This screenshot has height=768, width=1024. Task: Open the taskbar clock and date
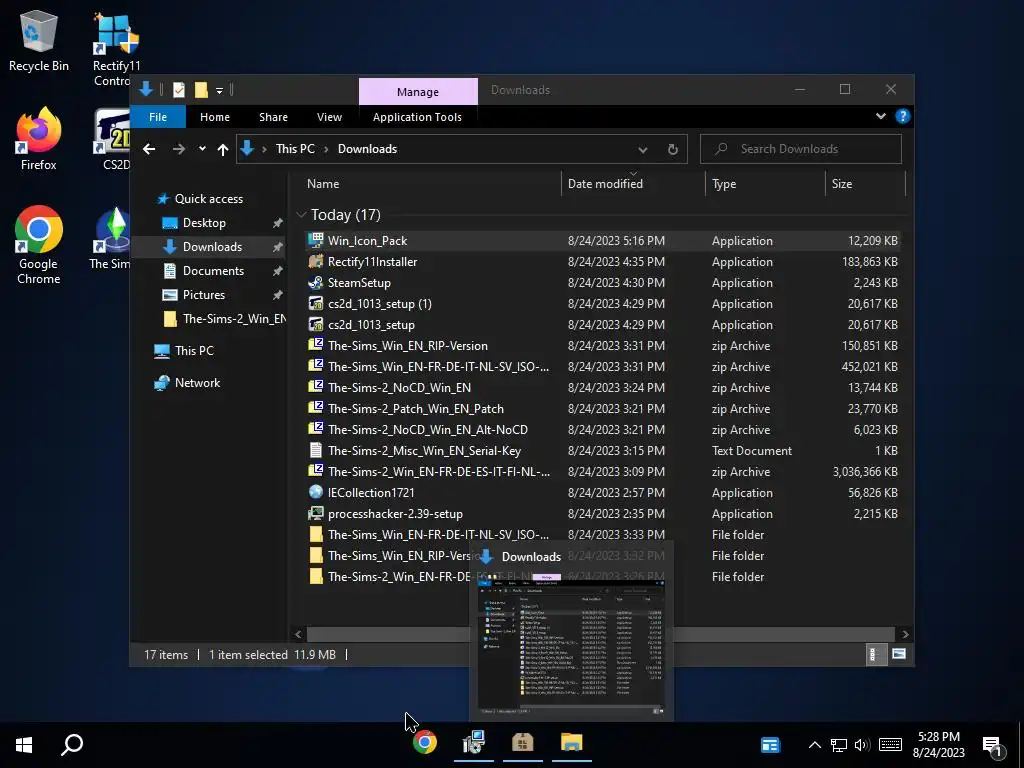[x=938, y=744]
